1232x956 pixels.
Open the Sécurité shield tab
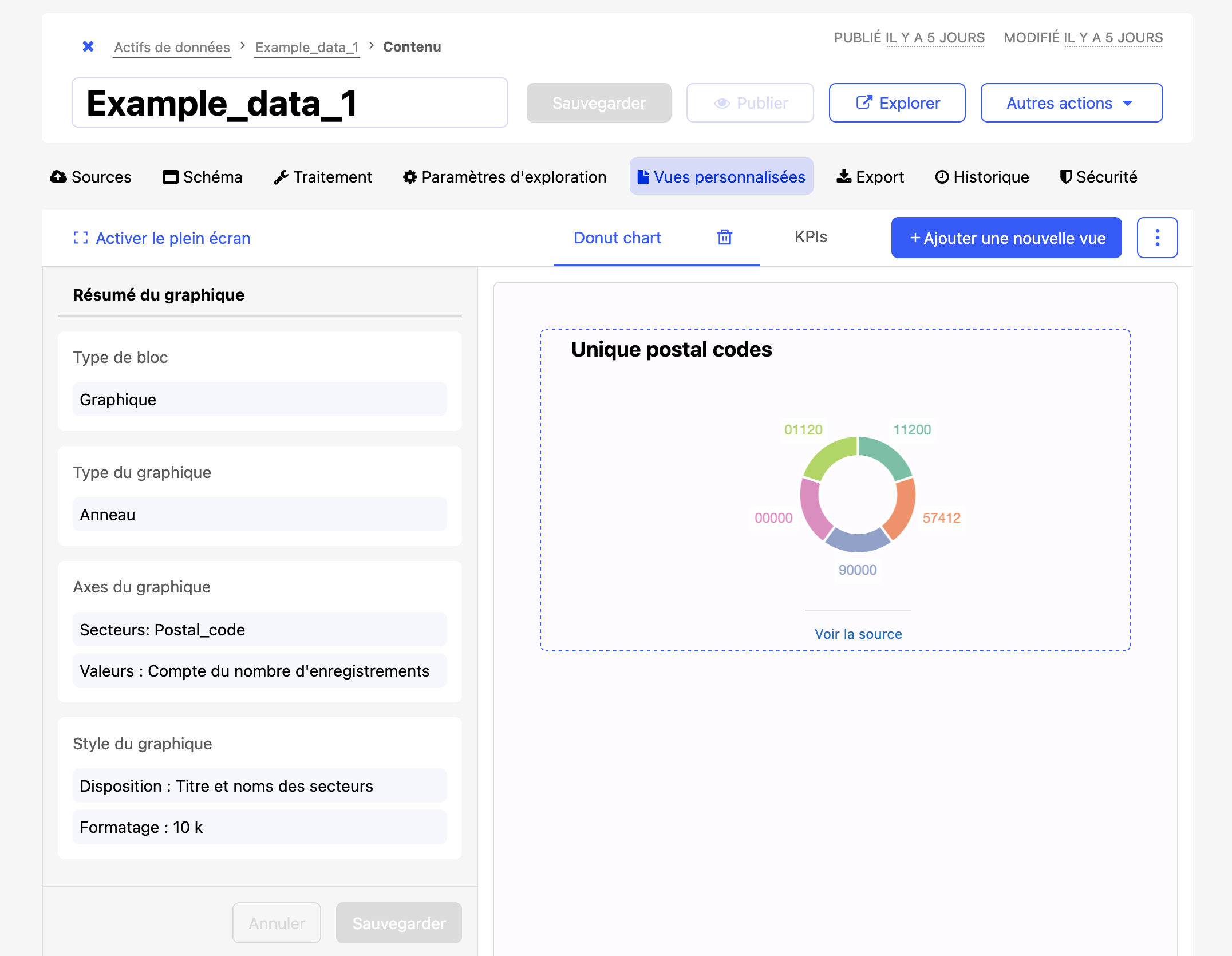click(1099, 177)
